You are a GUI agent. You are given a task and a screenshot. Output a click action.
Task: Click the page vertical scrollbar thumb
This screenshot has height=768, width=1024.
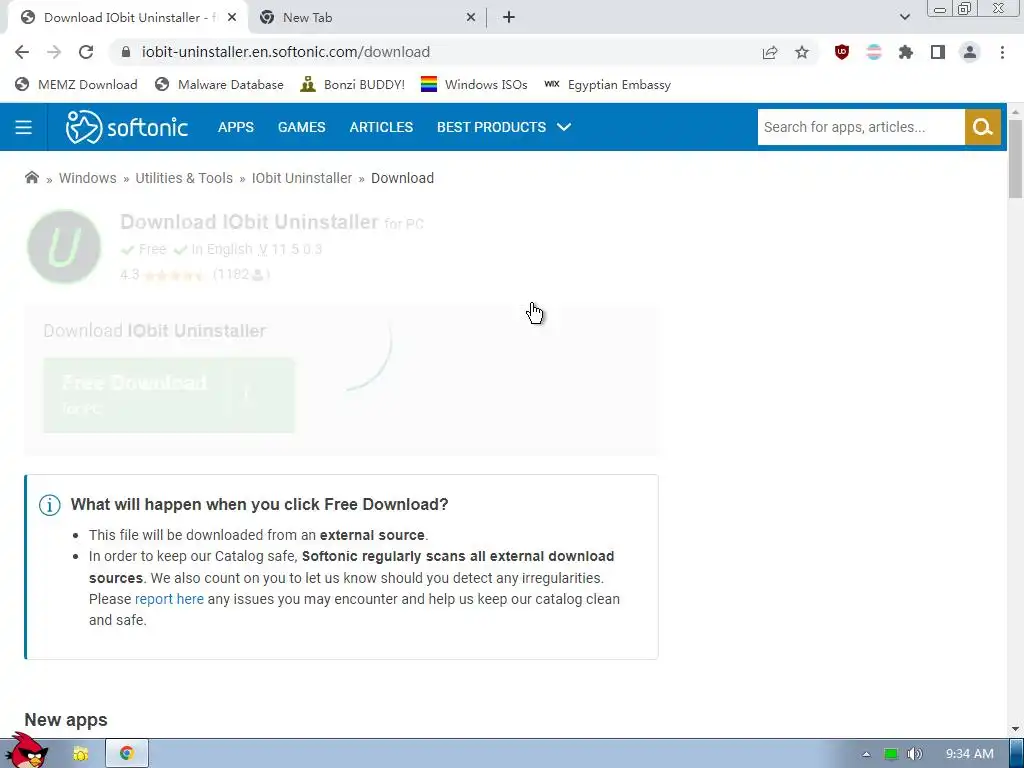[x=1016, y=159]
